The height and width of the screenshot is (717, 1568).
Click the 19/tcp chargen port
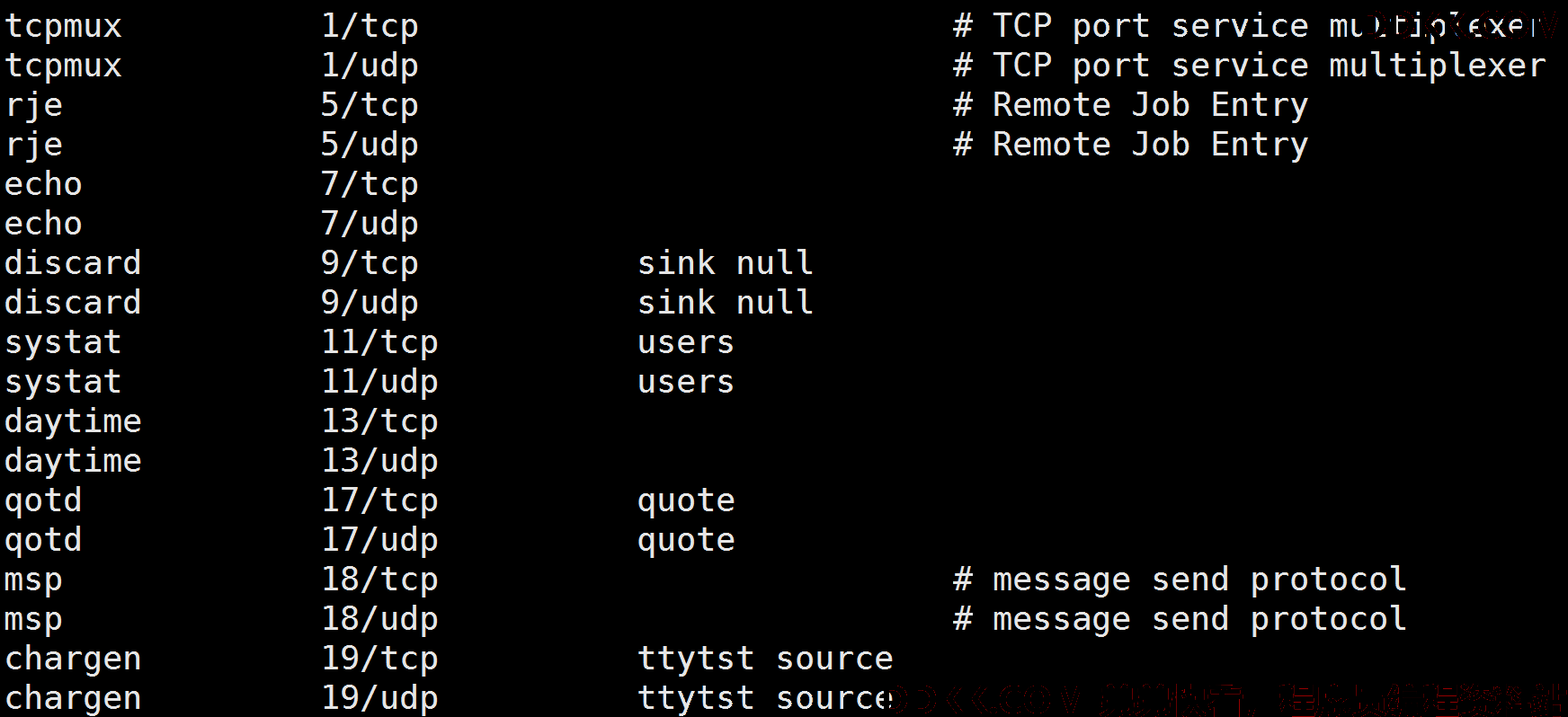[379, 659]
